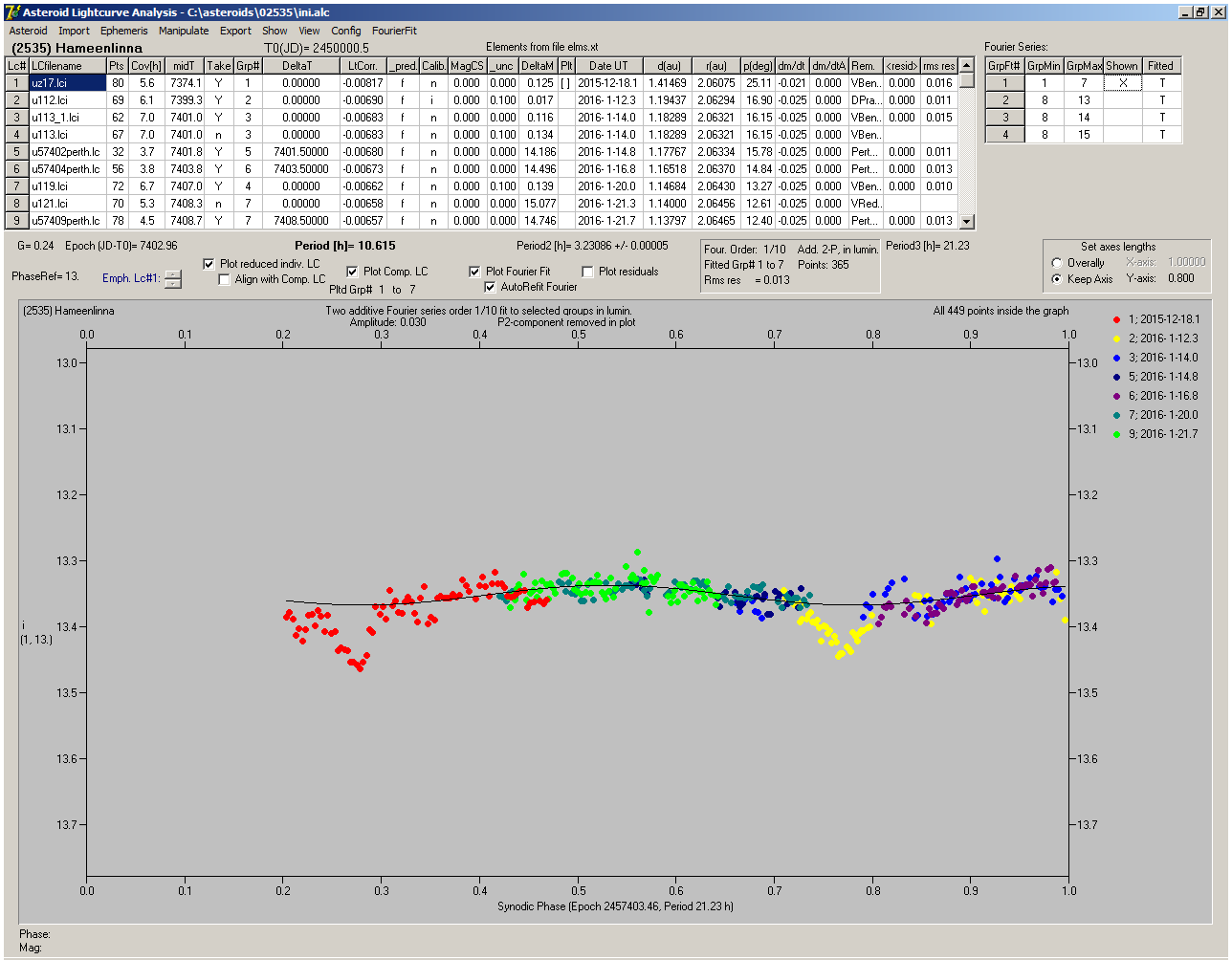Image resolution: width=1232 pixels, height=960 pixels.
Task: Open the View menu
Action: tap(309, 31)
